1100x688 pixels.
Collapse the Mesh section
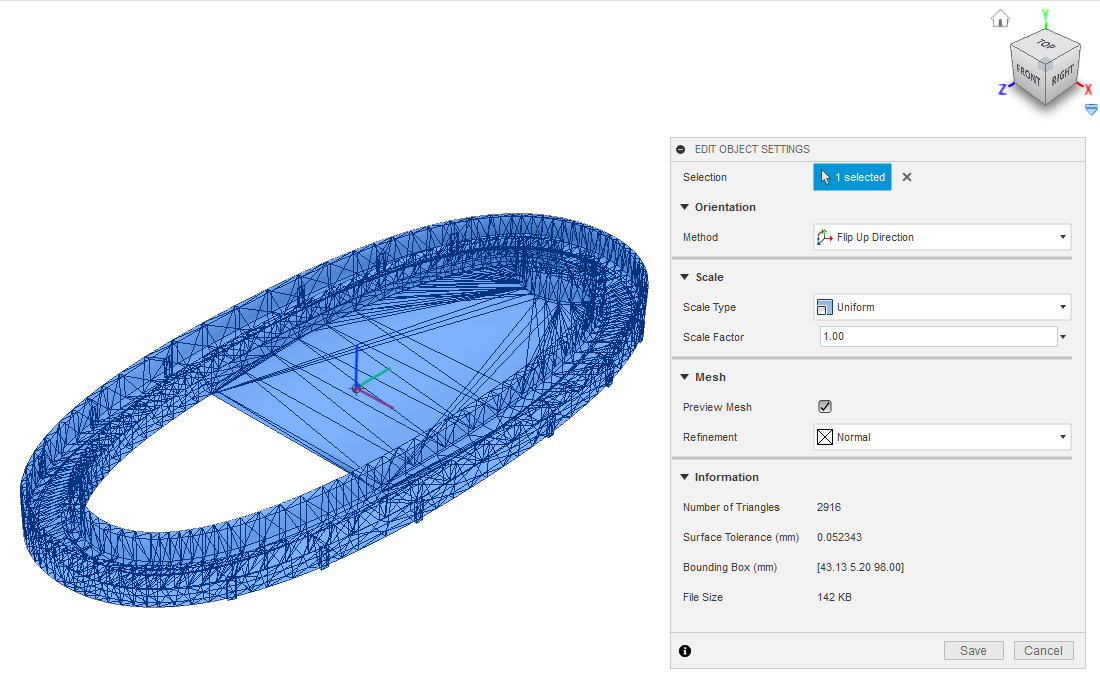pyautogui.click(x=685, y=377)
